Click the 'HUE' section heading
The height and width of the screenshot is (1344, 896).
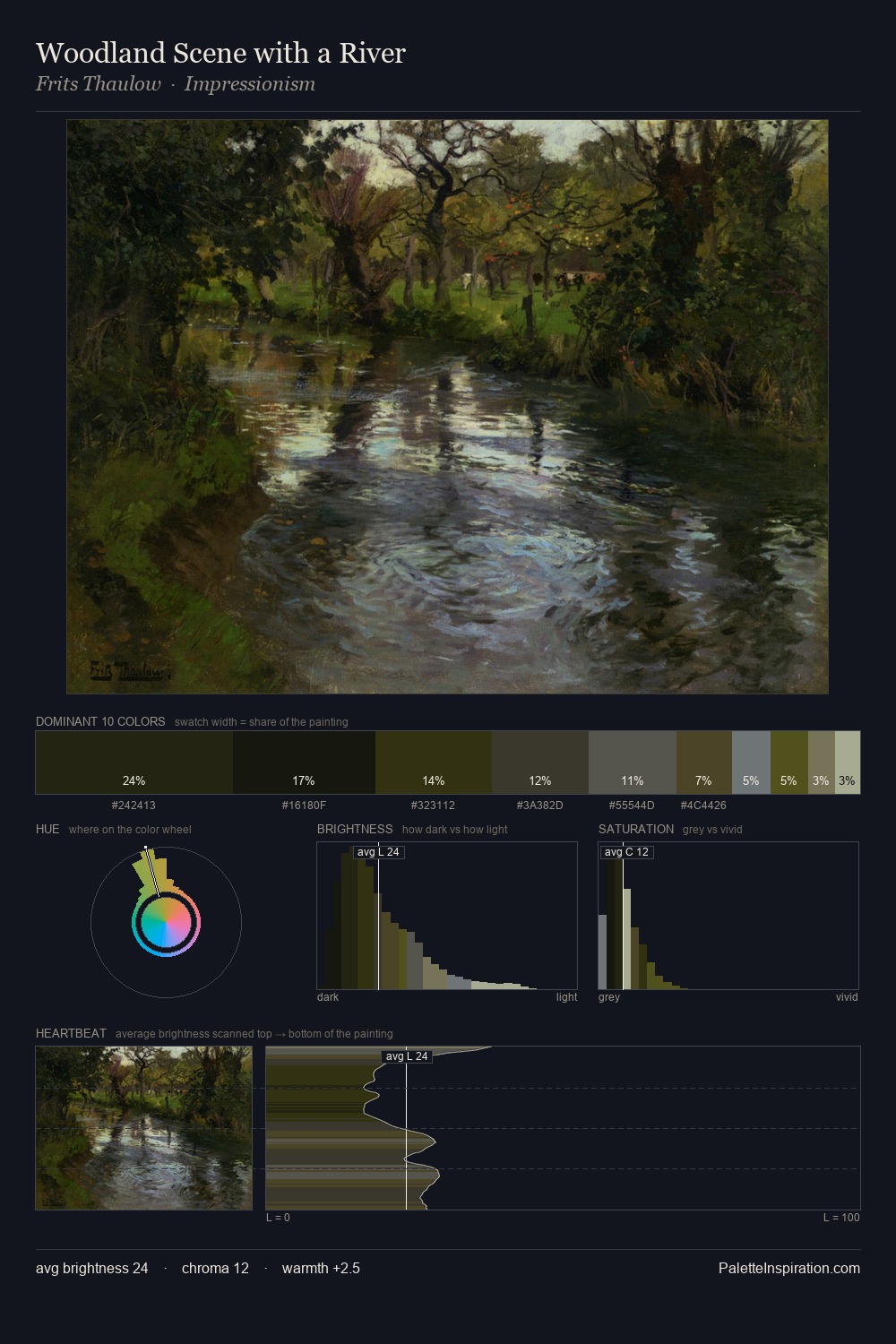tap(47, 829)
